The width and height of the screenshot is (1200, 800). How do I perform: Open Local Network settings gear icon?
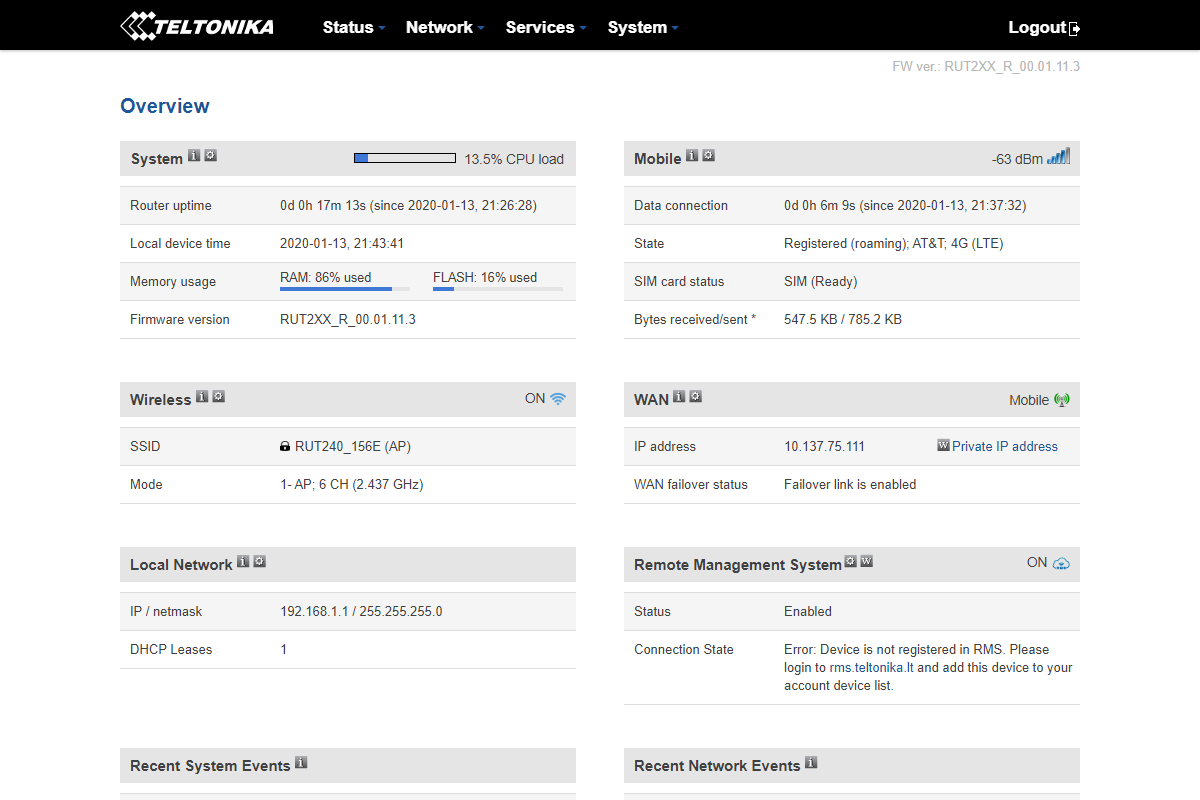click(x=259, y=562)
